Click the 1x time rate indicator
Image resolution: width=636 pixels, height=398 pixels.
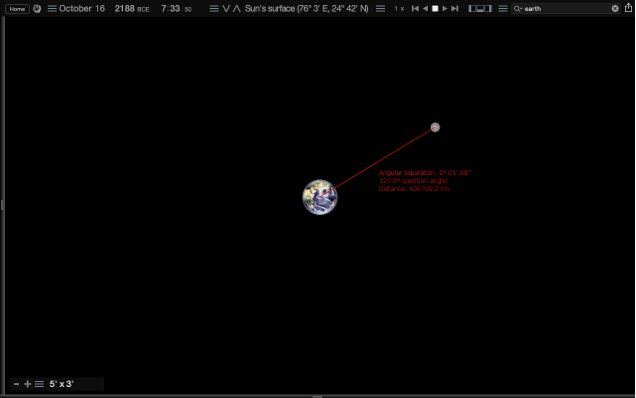coord(399,9)
